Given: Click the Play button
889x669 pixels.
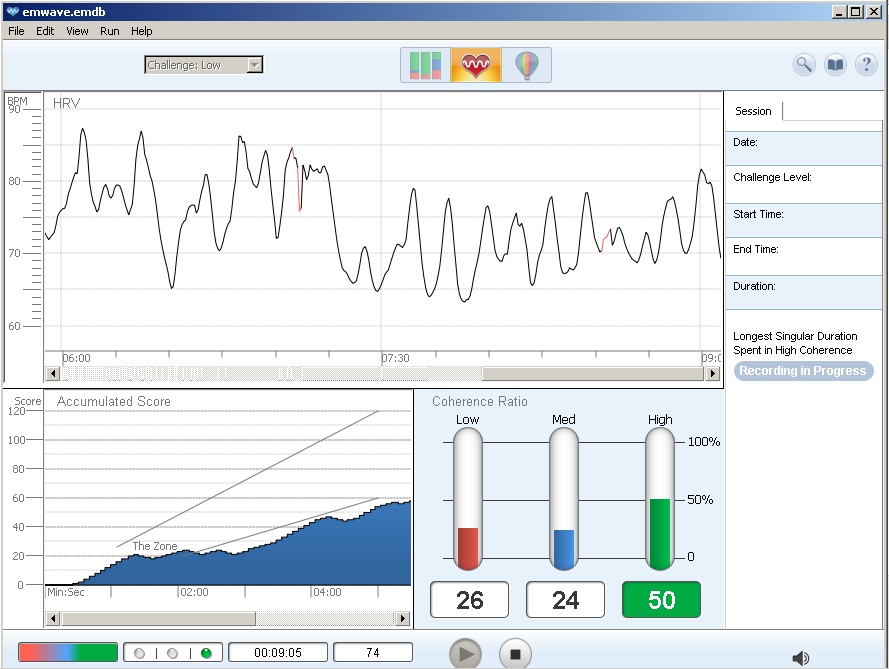Looking at the screenshot, I should tap(465, 654).
